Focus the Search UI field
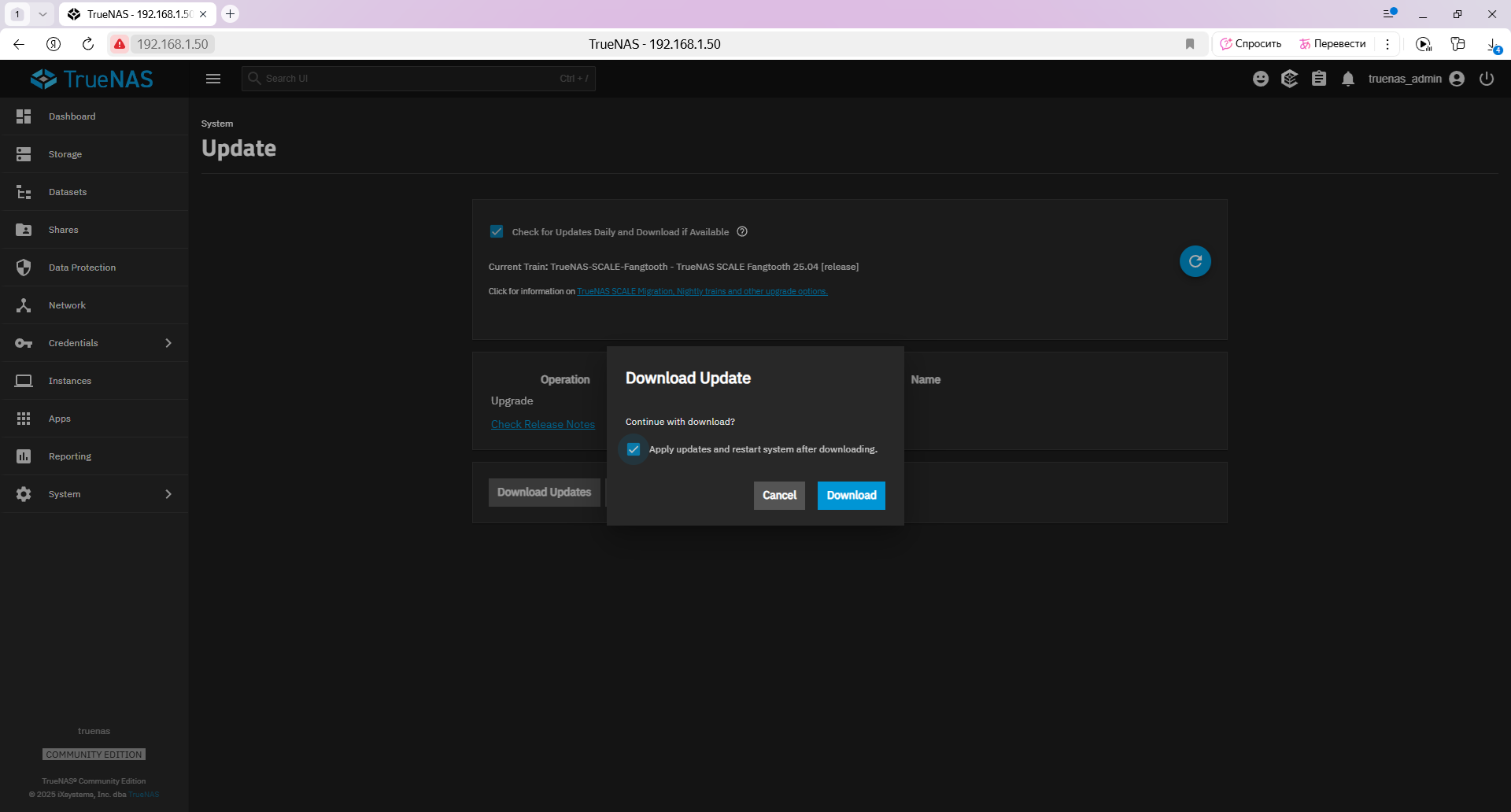1511x812 pixels. pos(419,79)
